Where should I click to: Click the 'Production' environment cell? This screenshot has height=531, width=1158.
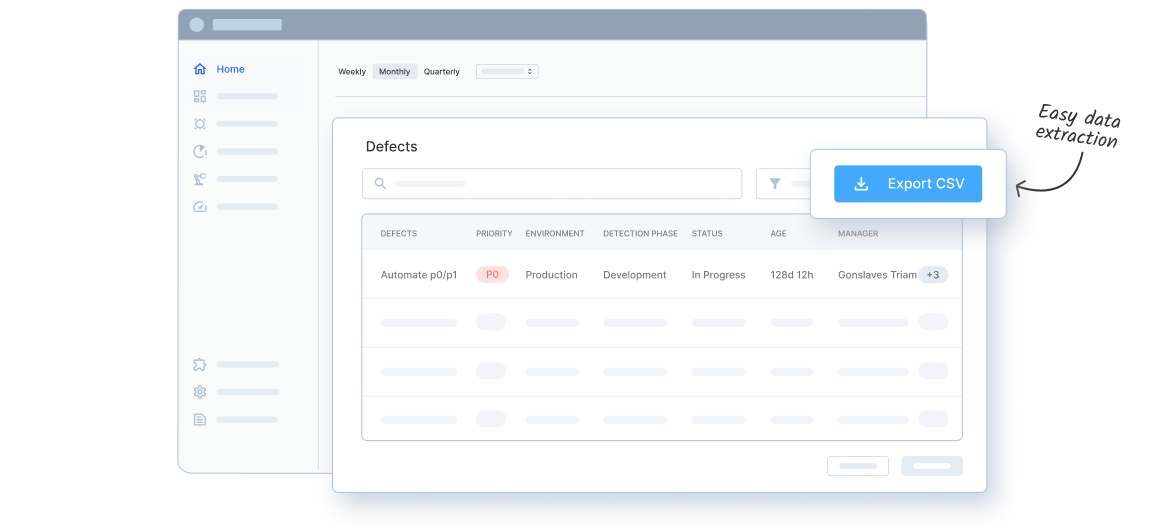[552, 275]
